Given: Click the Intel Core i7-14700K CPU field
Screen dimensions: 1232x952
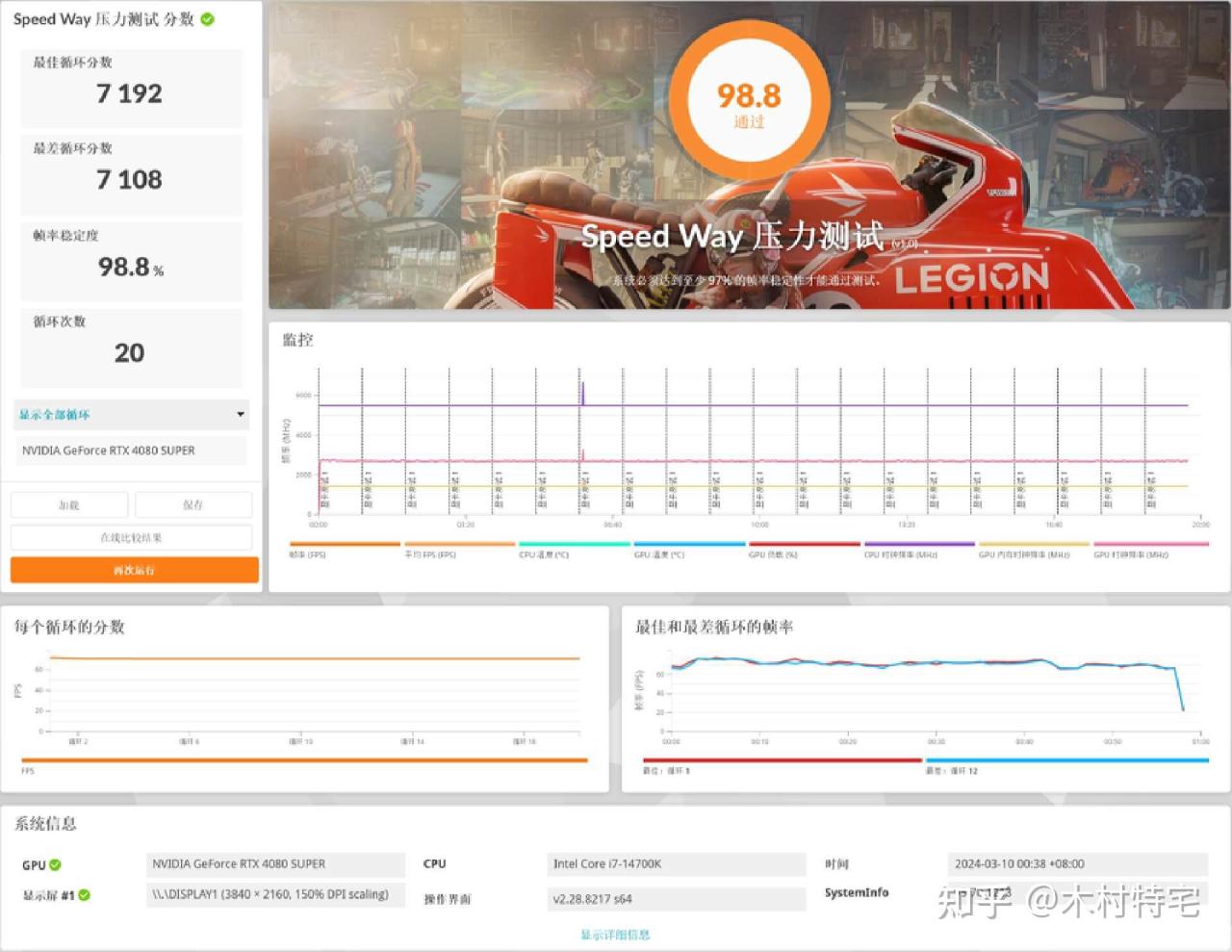Looking at the screenshot, I should pos(677,864).
